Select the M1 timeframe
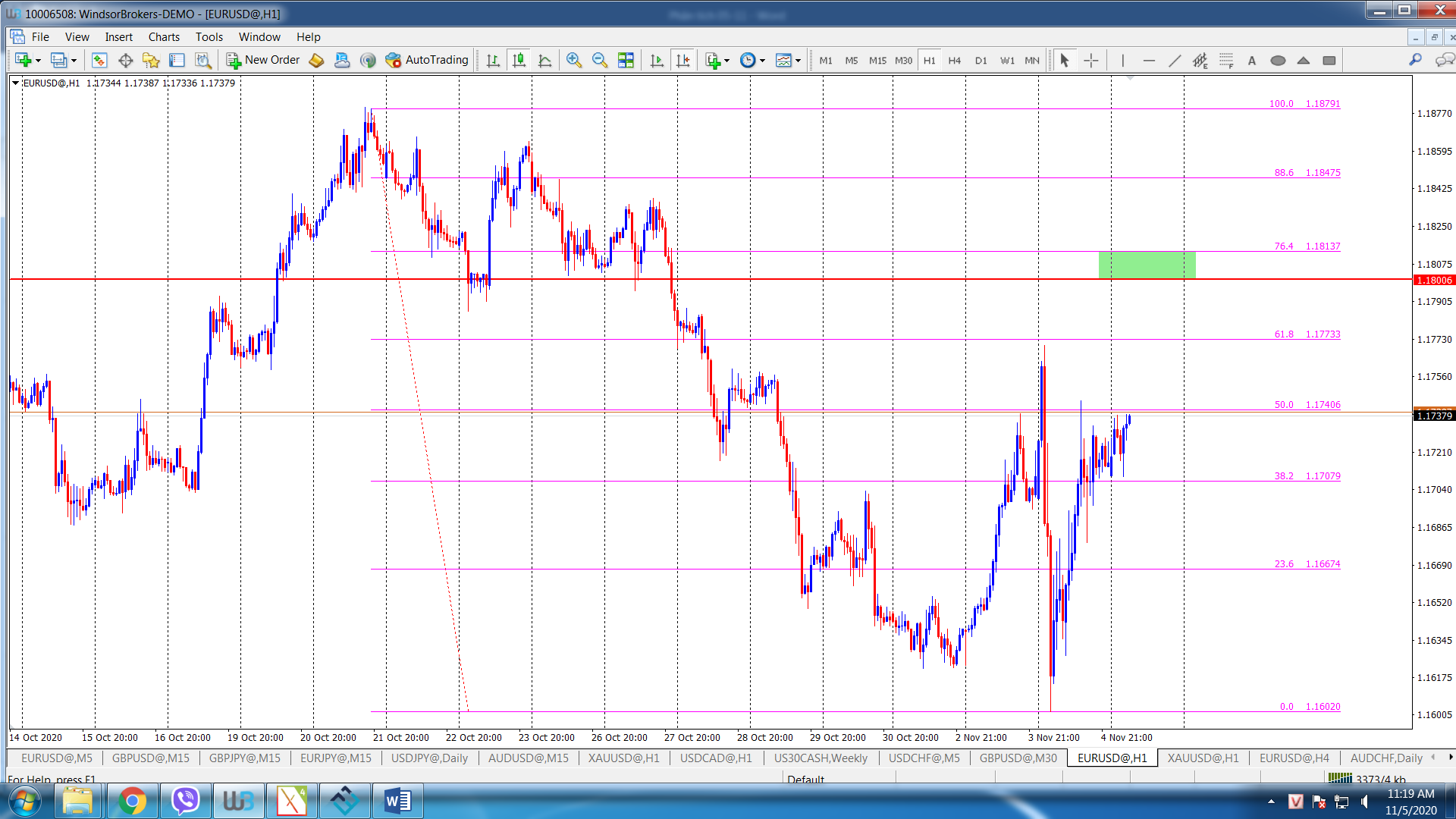Viewport: 1456px width, 819px height. pos(826,61)
